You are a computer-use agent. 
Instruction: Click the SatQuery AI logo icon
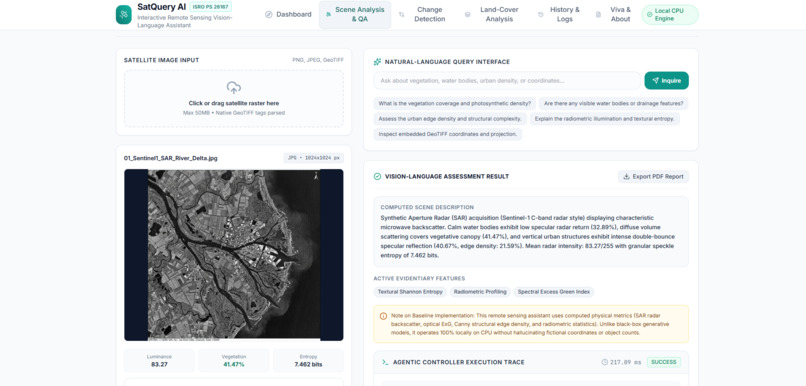tap(123, 14)
